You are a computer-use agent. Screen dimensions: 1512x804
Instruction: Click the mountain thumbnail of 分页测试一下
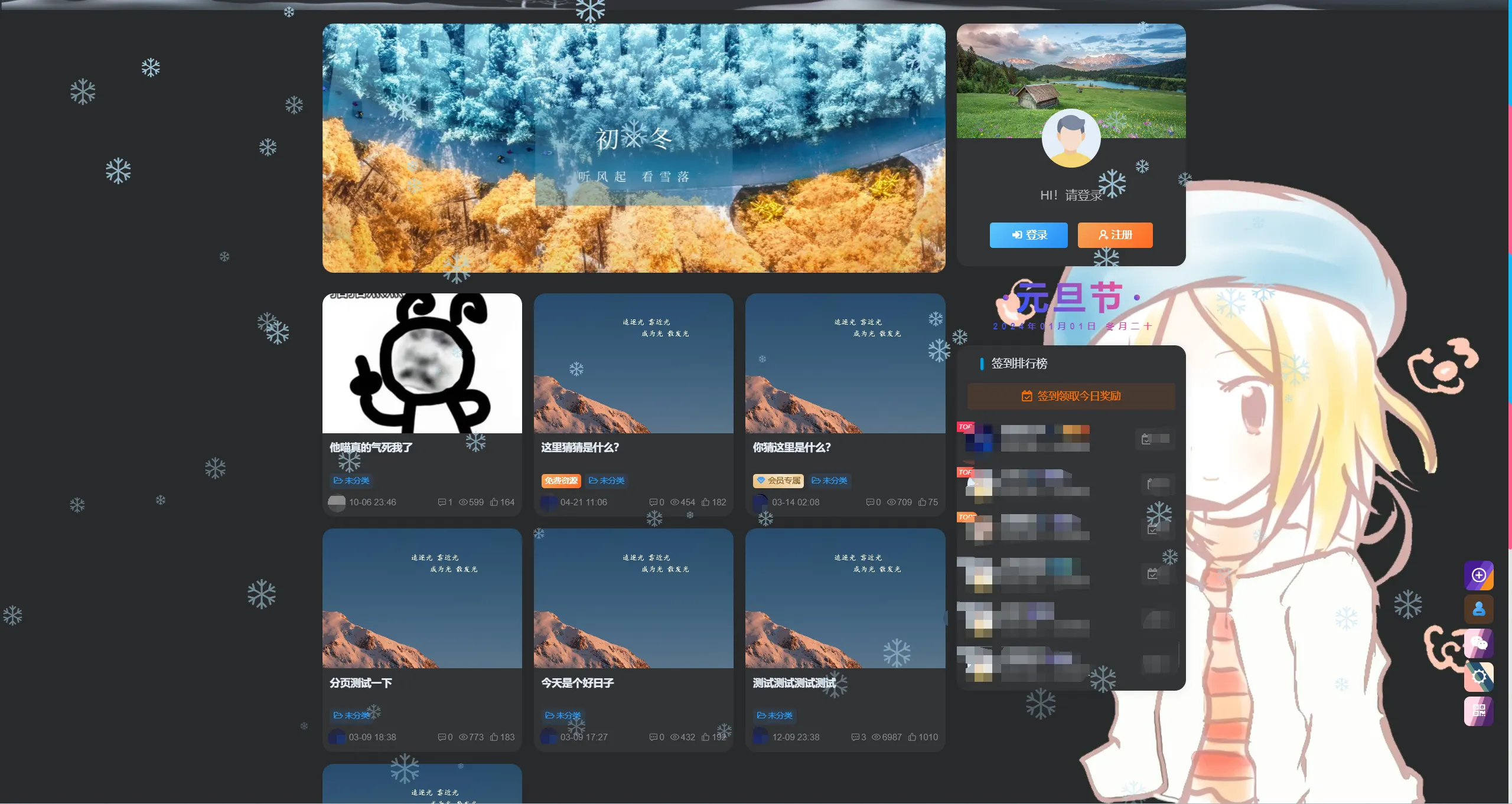pos(422,599)
